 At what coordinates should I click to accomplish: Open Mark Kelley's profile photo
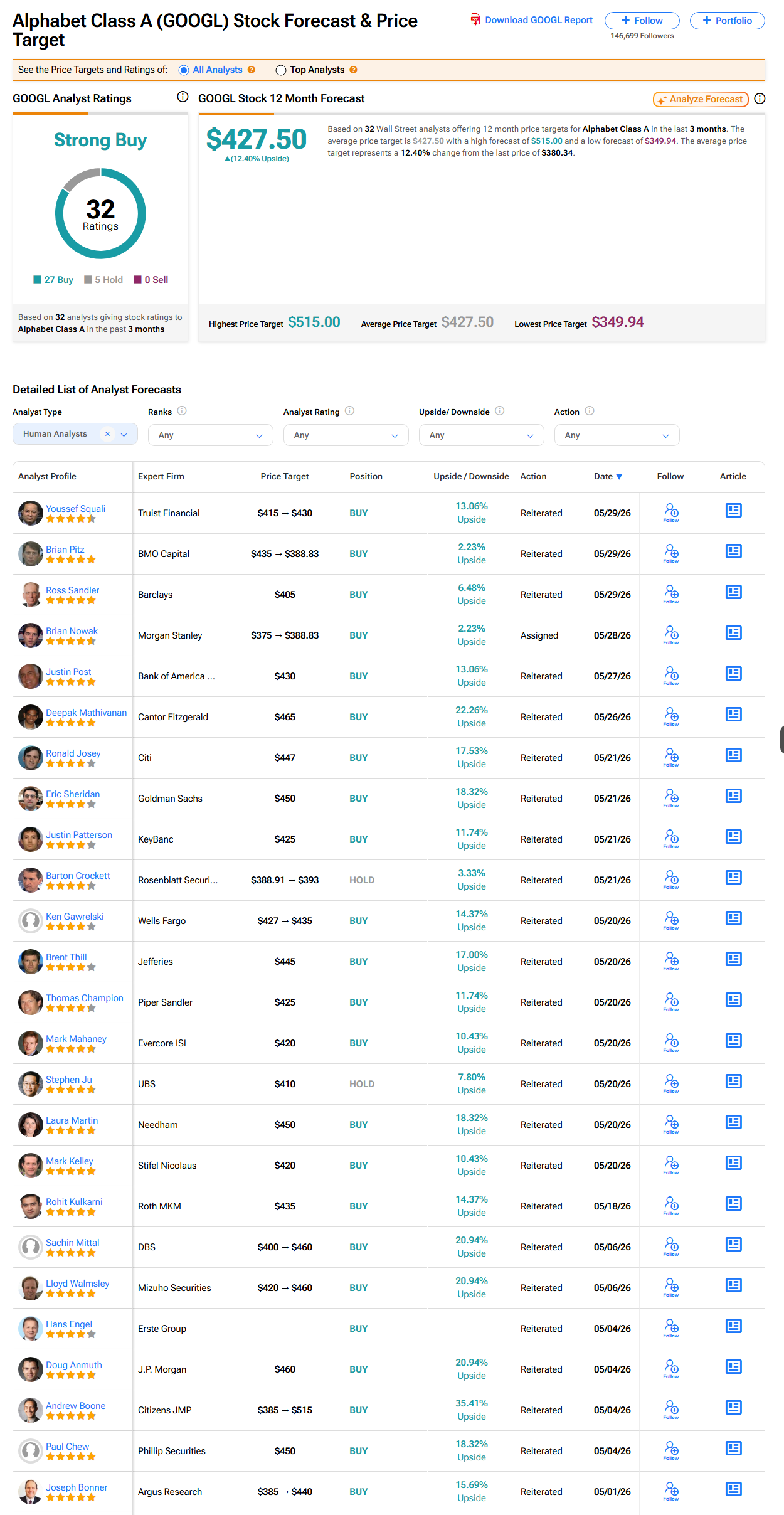tap(30, 1166)
